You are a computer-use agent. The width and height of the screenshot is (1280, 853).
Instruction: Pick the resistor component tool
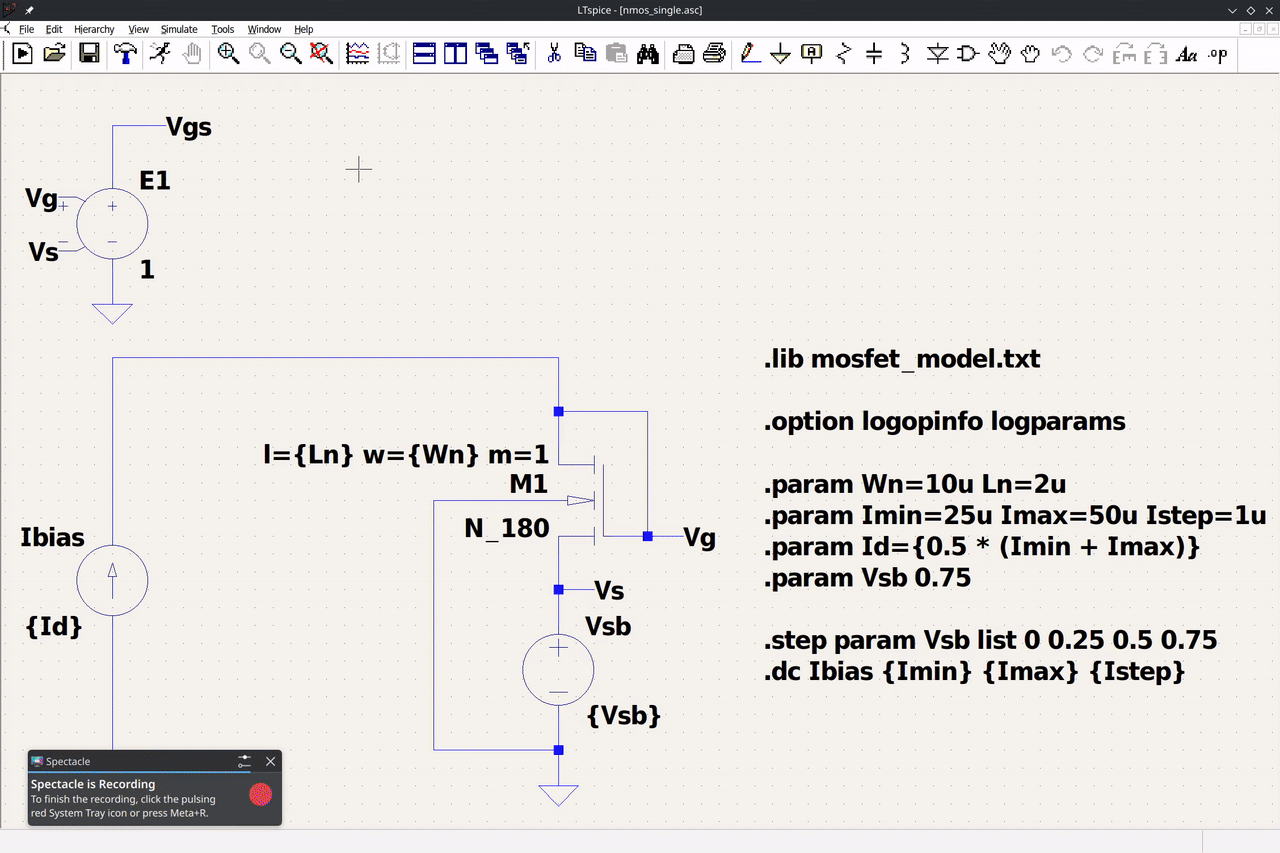[843, 54]
